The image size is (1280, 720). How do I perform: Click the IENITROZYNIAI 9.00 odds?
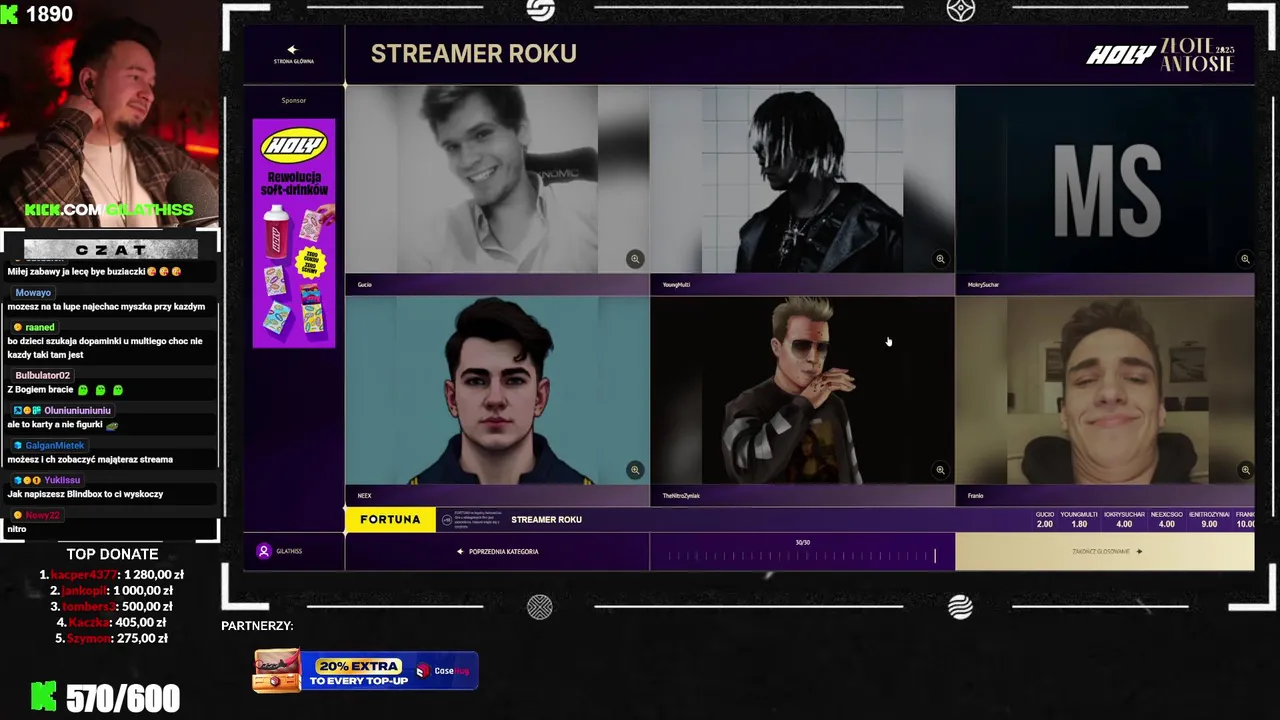tap(1209, 519)
